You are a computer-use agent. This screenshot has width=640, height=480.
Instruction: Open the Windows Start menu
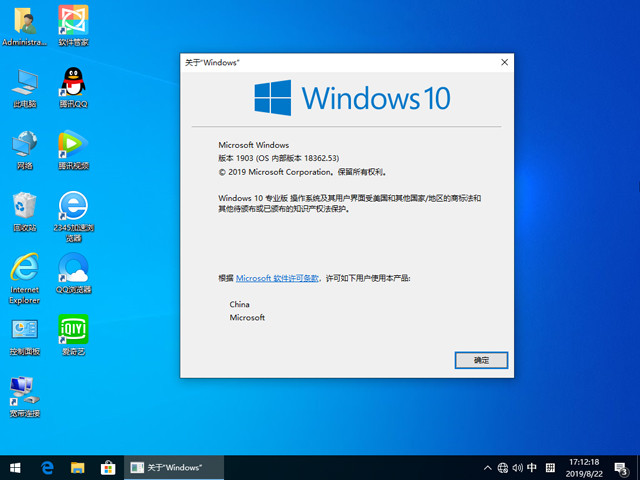tap(15, 467)
